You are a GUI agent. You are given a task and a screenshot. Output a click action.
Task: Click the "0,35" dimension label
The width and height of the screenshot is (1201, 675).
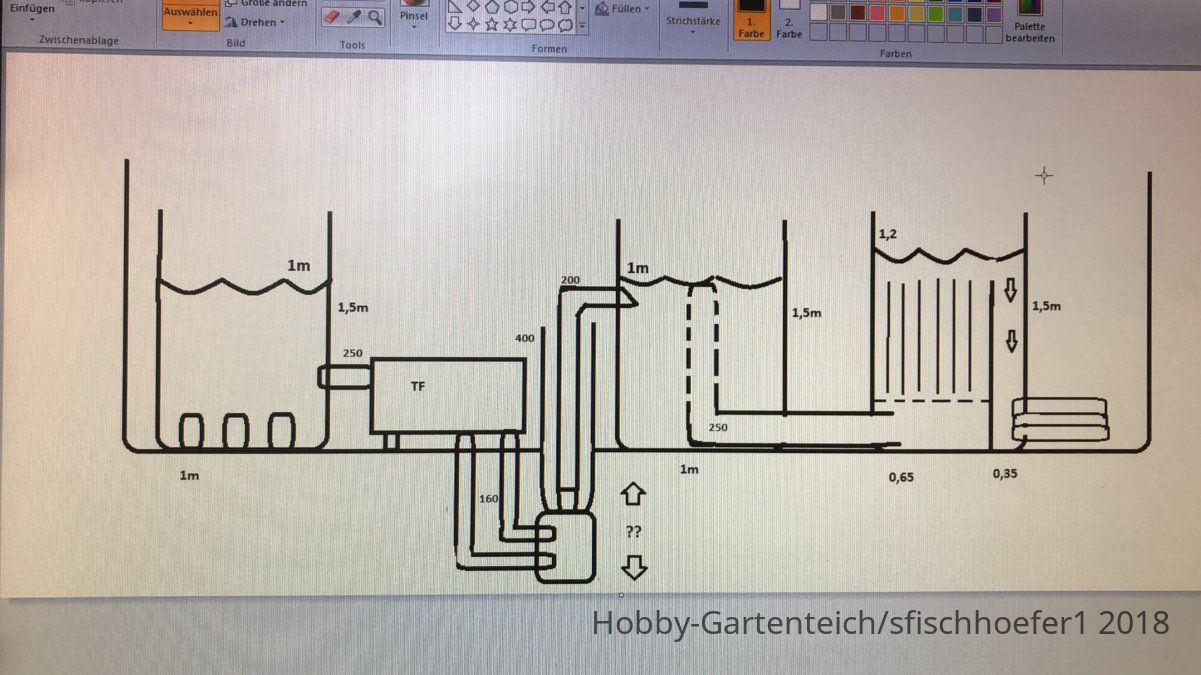point(1004,475)
